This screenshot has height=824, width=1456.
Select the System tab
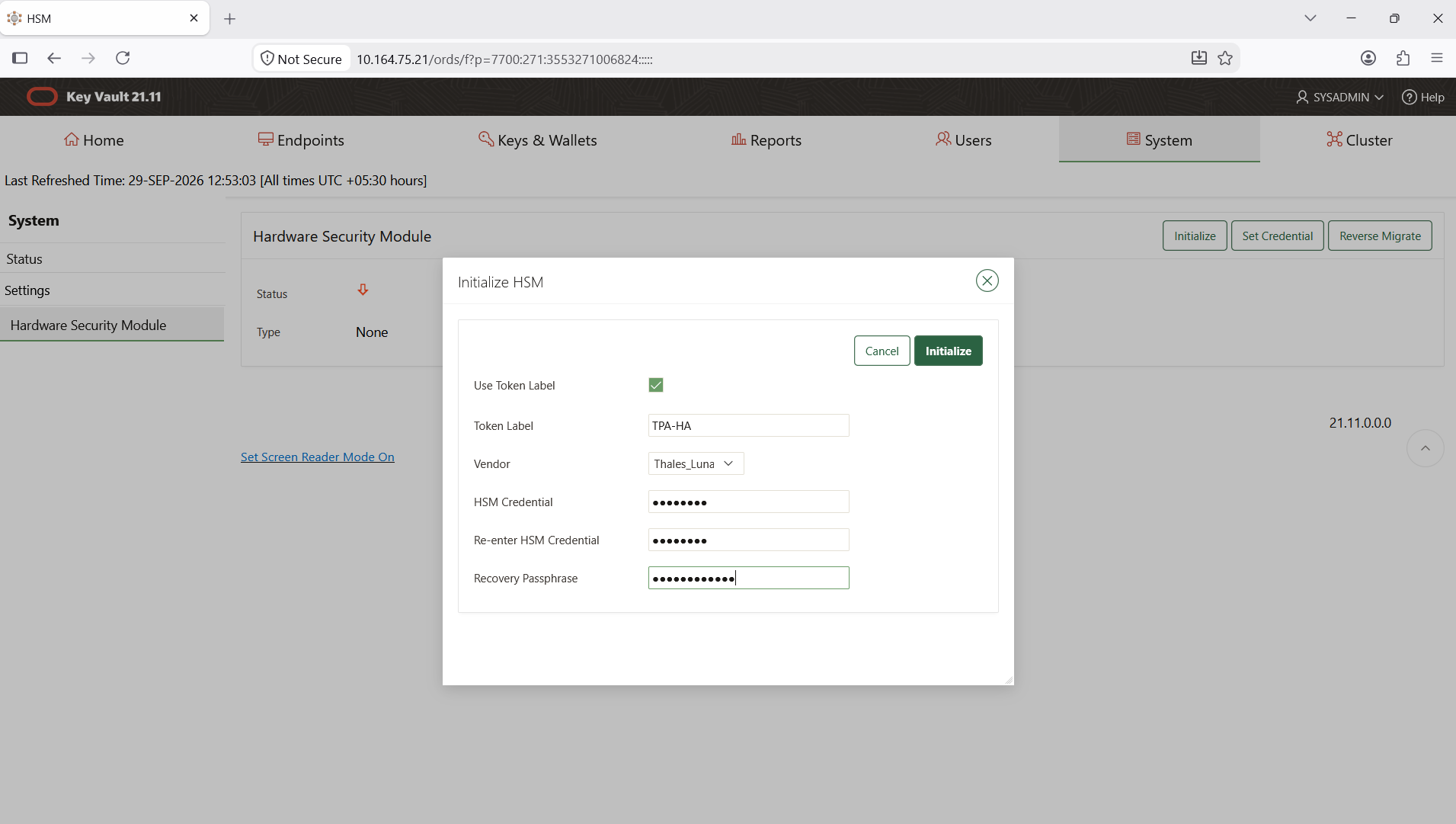(1159, 139)
